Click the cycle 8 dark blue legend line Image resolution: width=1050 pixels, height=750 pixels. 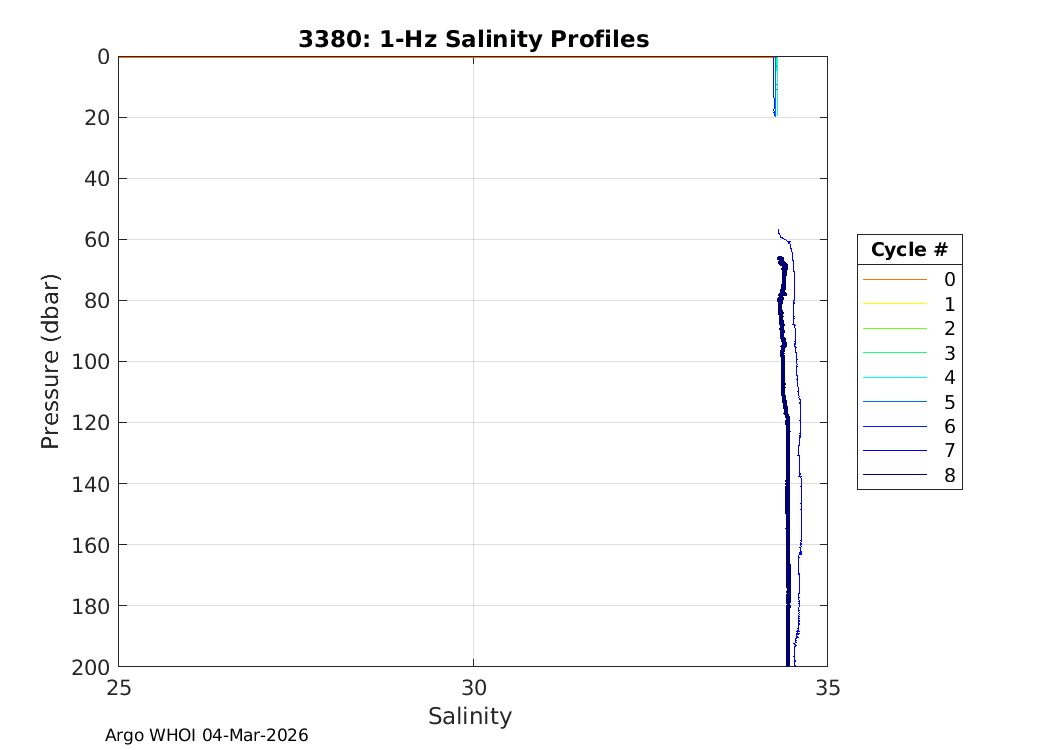pyautogui.click(x=894, y=476)
